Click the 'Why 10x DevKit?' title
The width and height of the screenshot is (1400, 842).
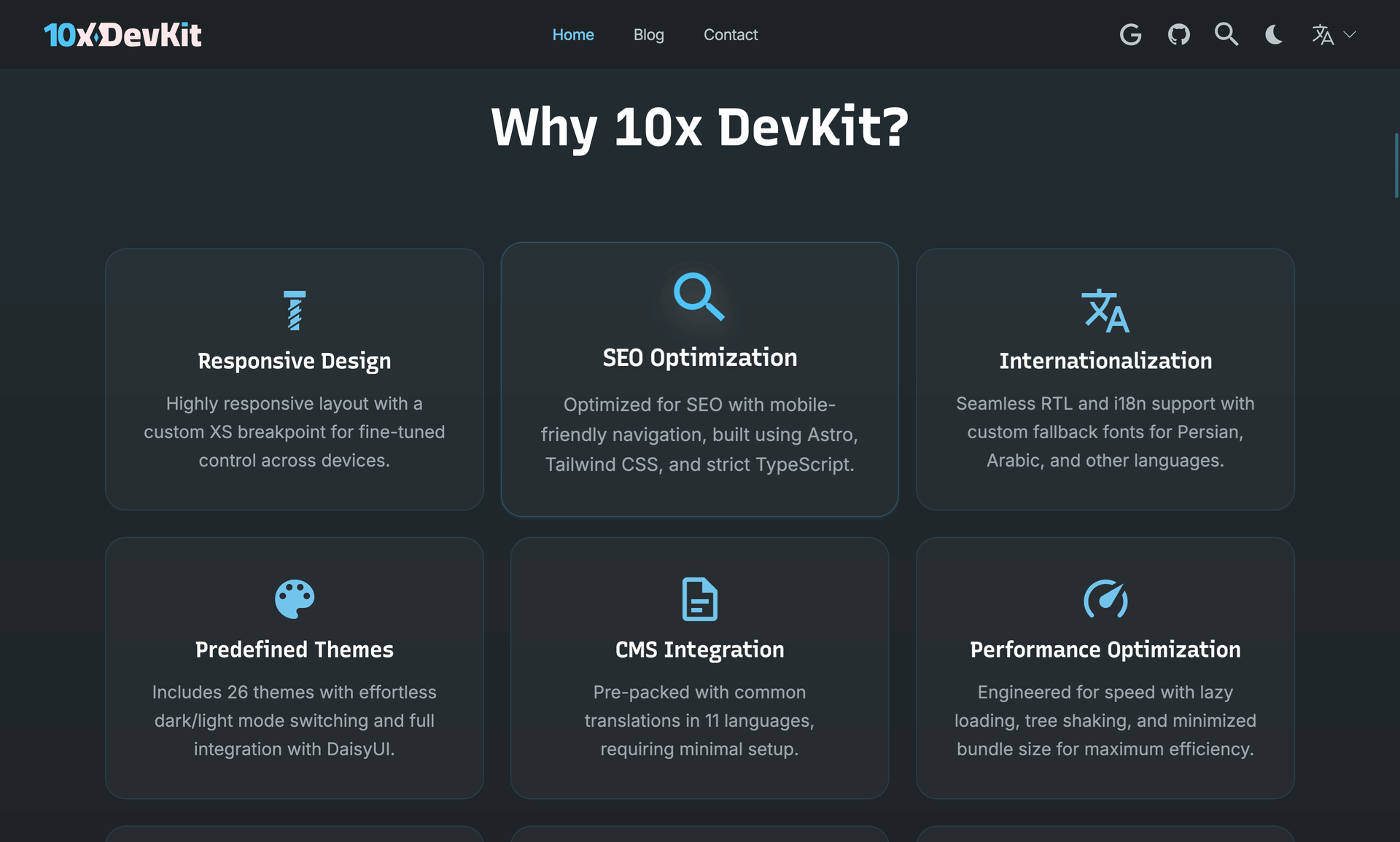[x=699, y=128]
